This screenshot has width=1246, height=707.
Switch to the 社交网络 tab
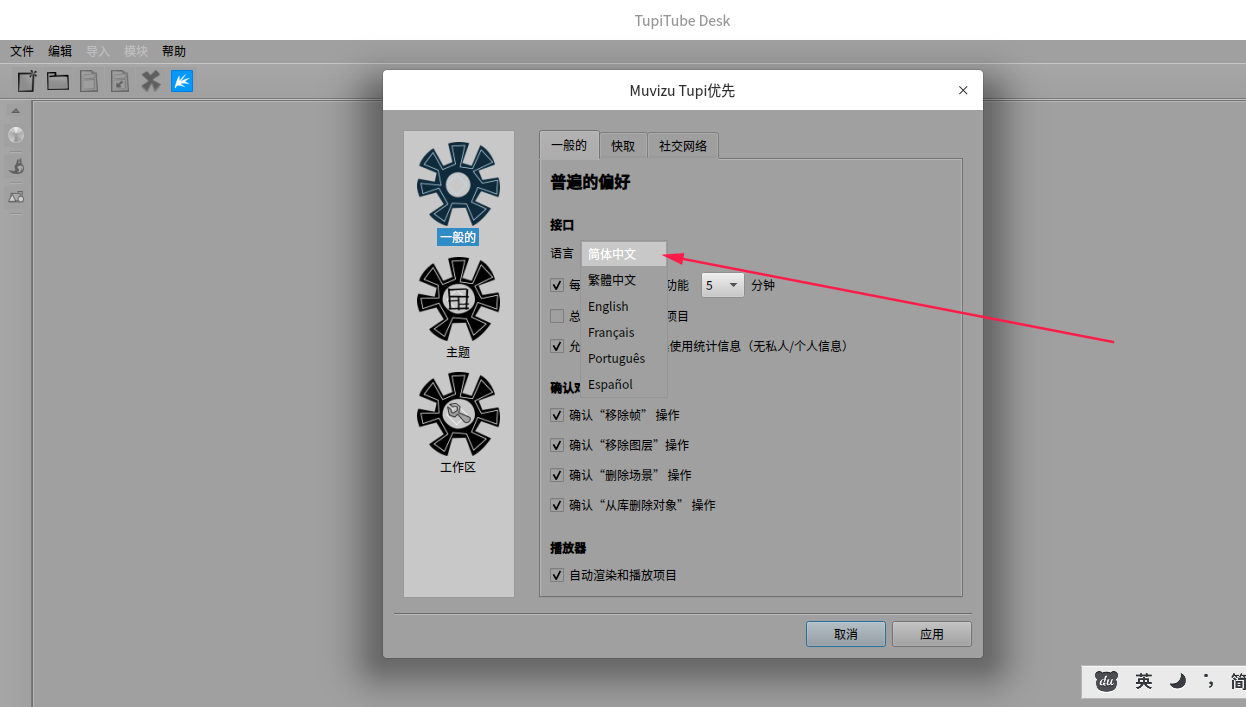pos(683,146)
